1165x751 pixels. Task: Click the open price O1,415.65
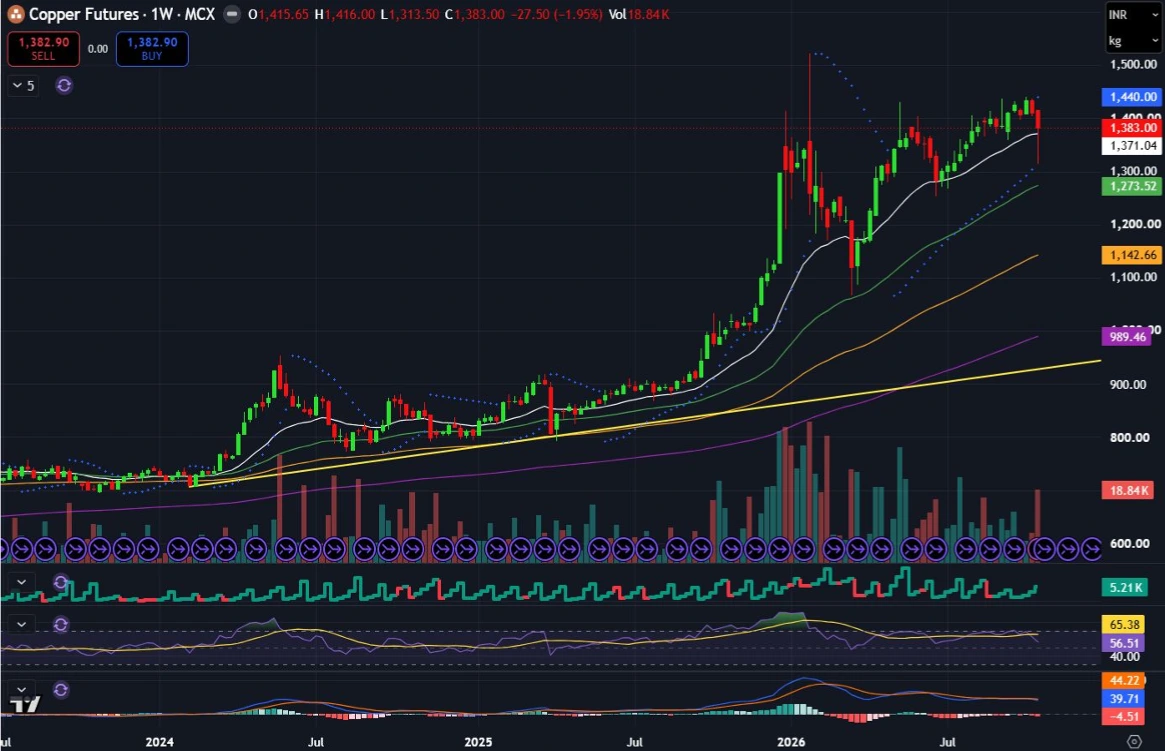[x=278, y=14]
